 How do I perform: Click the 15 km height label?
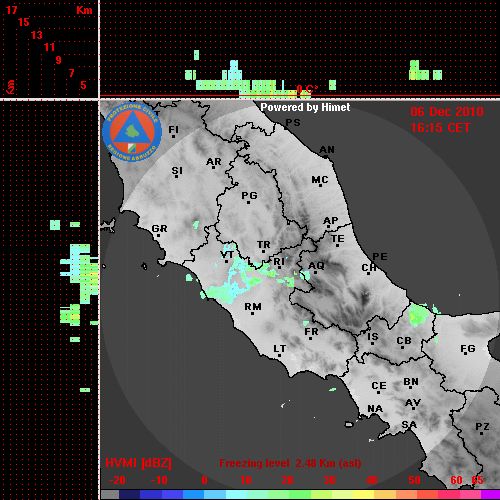click(x=24, y=22)
